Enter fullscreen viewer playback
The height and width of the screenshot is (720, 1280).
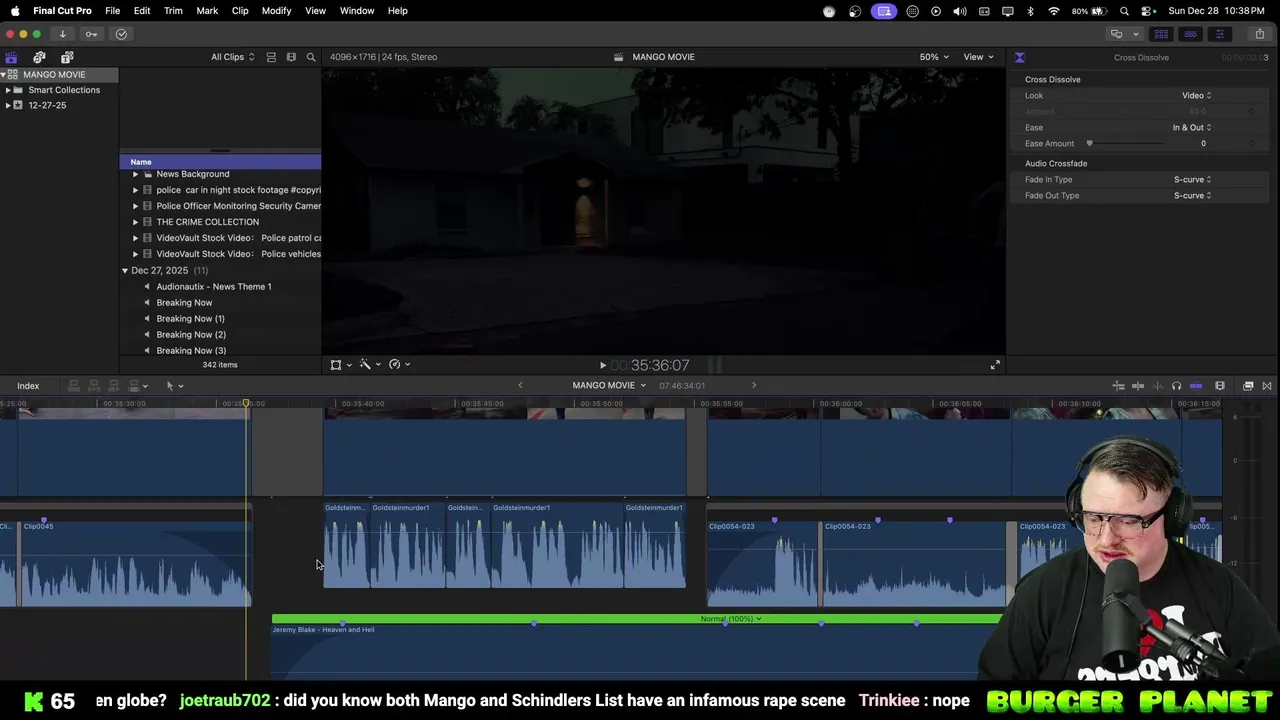coord(995,365)
